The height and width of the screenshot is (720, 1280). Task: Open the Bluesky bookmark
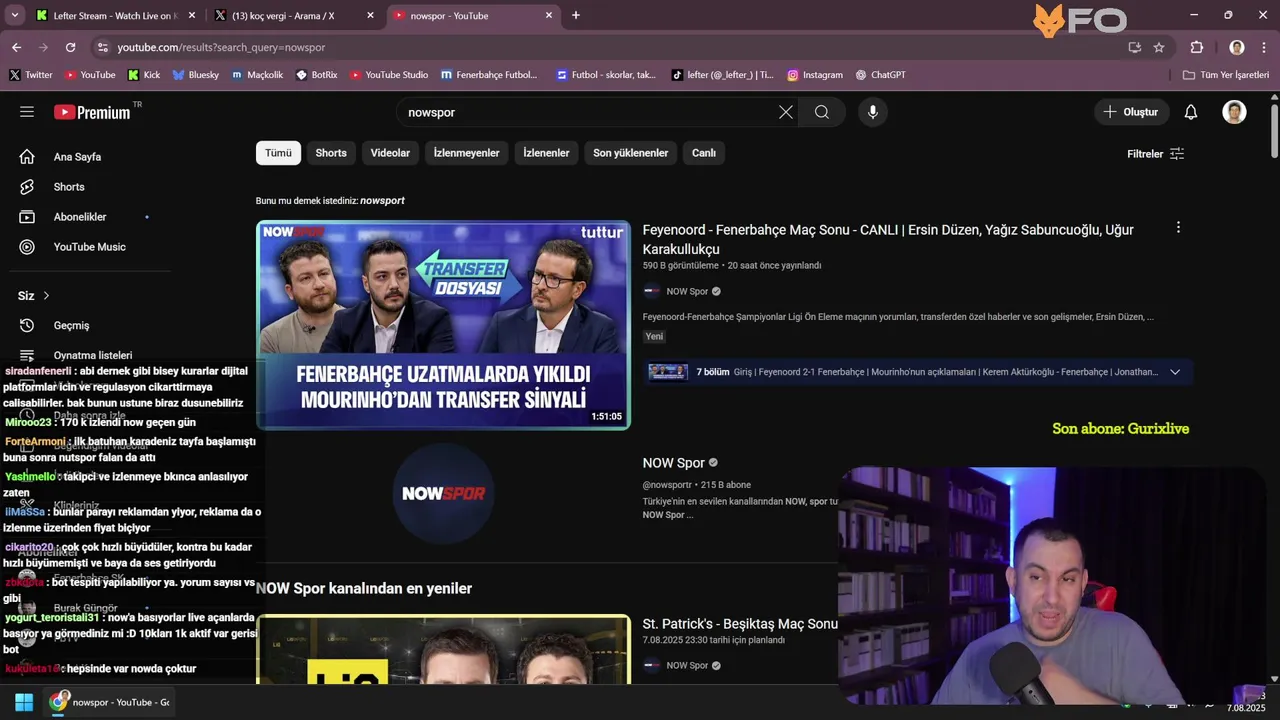pyautogui.click(x=196, y=75)
